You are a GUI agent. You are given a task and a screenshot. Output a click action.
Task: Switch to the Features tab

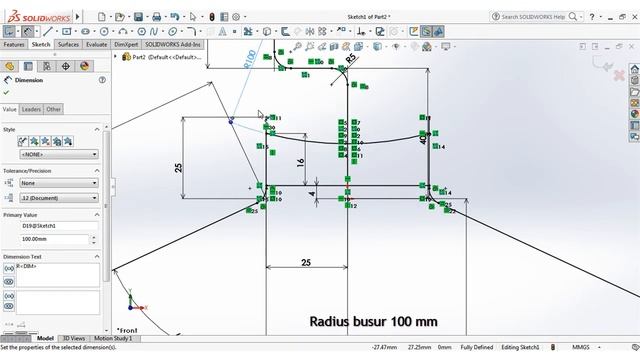tap(14, 44)
